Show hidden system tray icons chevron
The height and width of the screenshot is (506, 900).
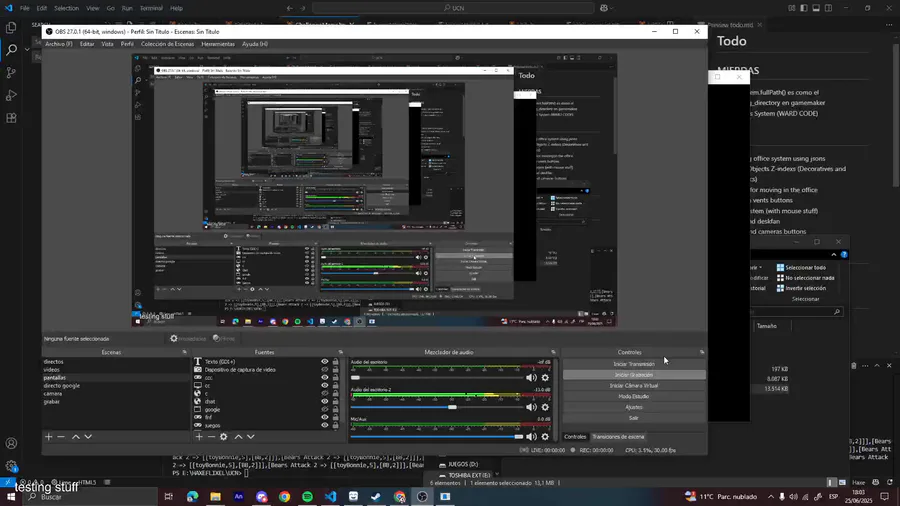770,496
